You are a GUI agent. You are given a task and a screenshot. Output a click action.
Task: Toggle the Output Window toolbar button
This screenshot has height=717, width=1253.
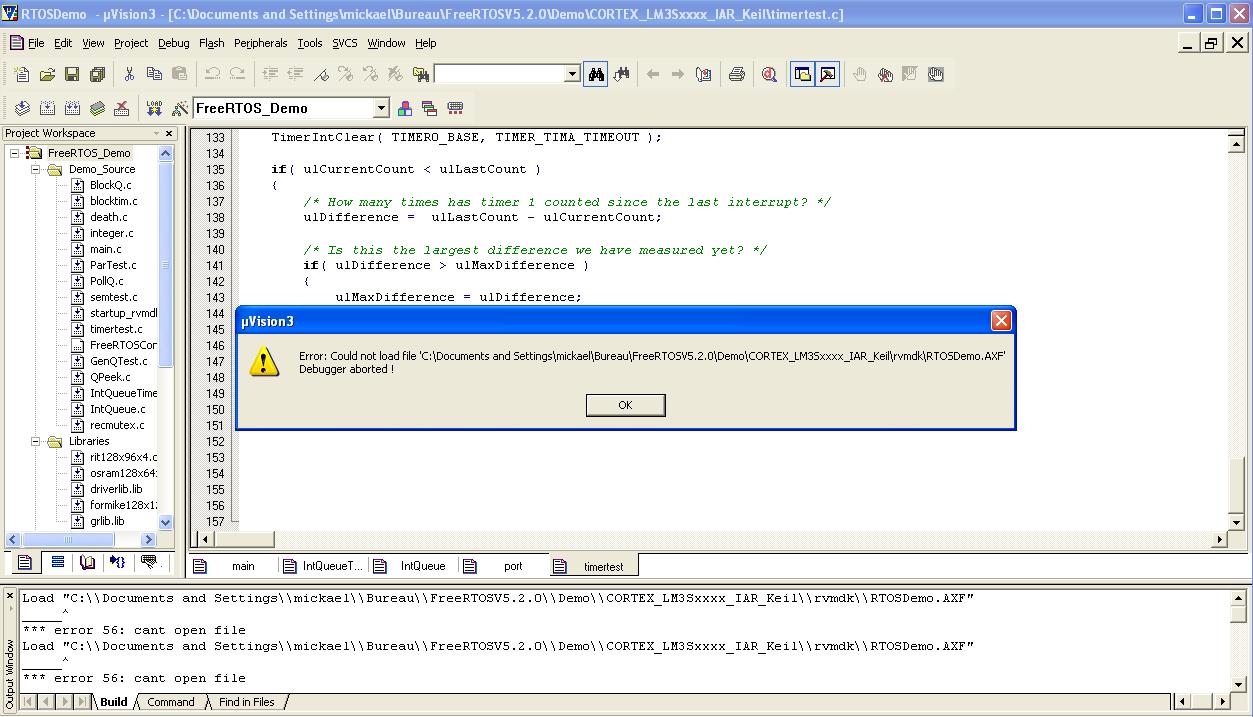click(827, 74)
